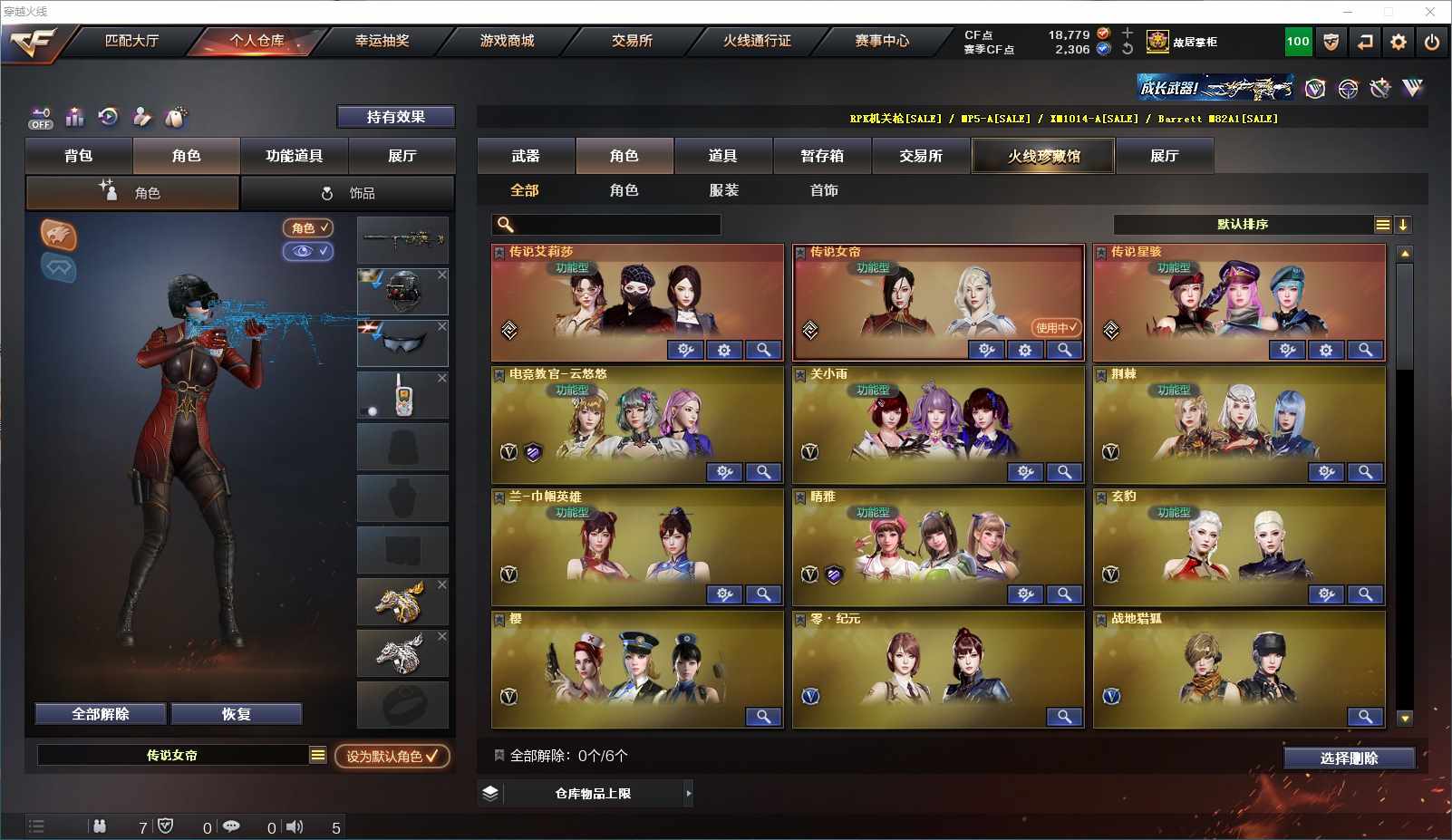This screenshot has height=840, width=1452.
Task: Click magnifier icon on 传说艾莉莎 card
Action: coord(764,350)
